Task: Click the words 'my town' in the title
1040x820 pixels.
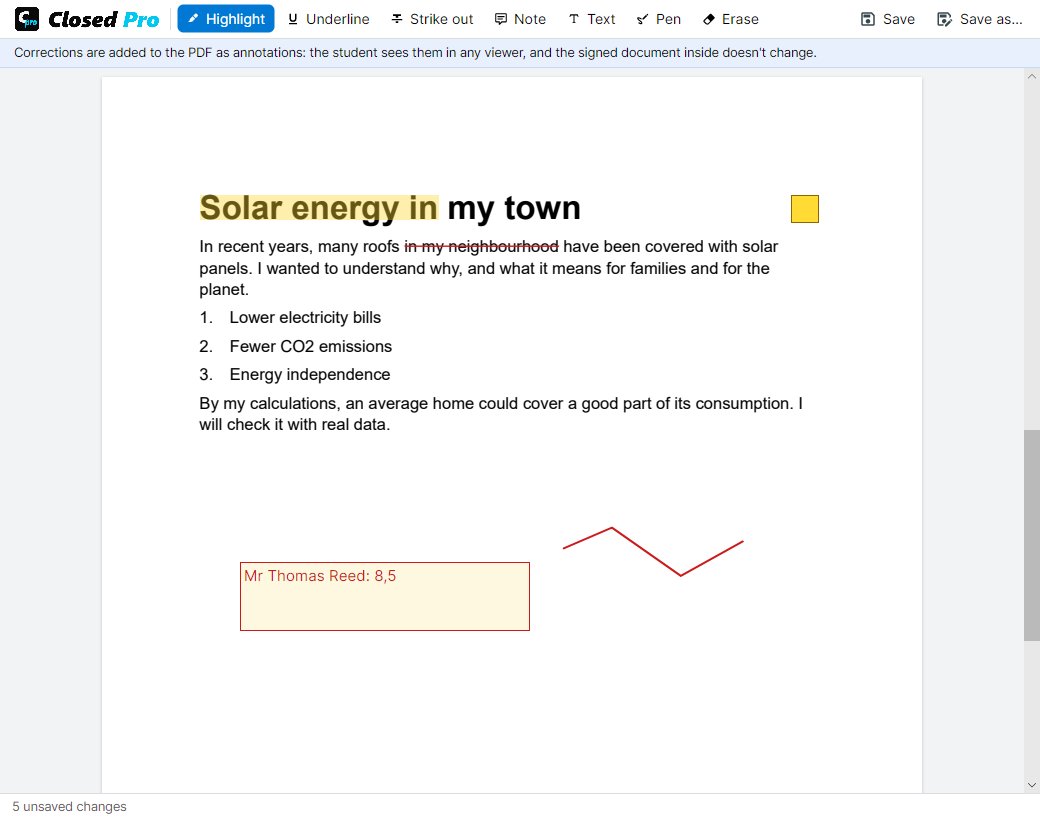Action: 514,208
